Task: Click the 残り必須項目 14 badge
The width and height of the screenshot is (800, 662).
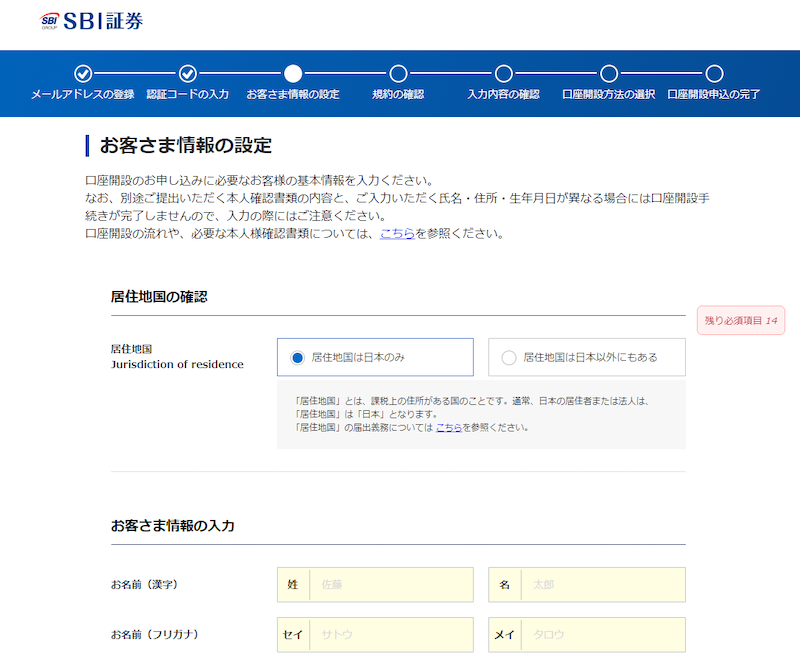Action: coord(741,321)
